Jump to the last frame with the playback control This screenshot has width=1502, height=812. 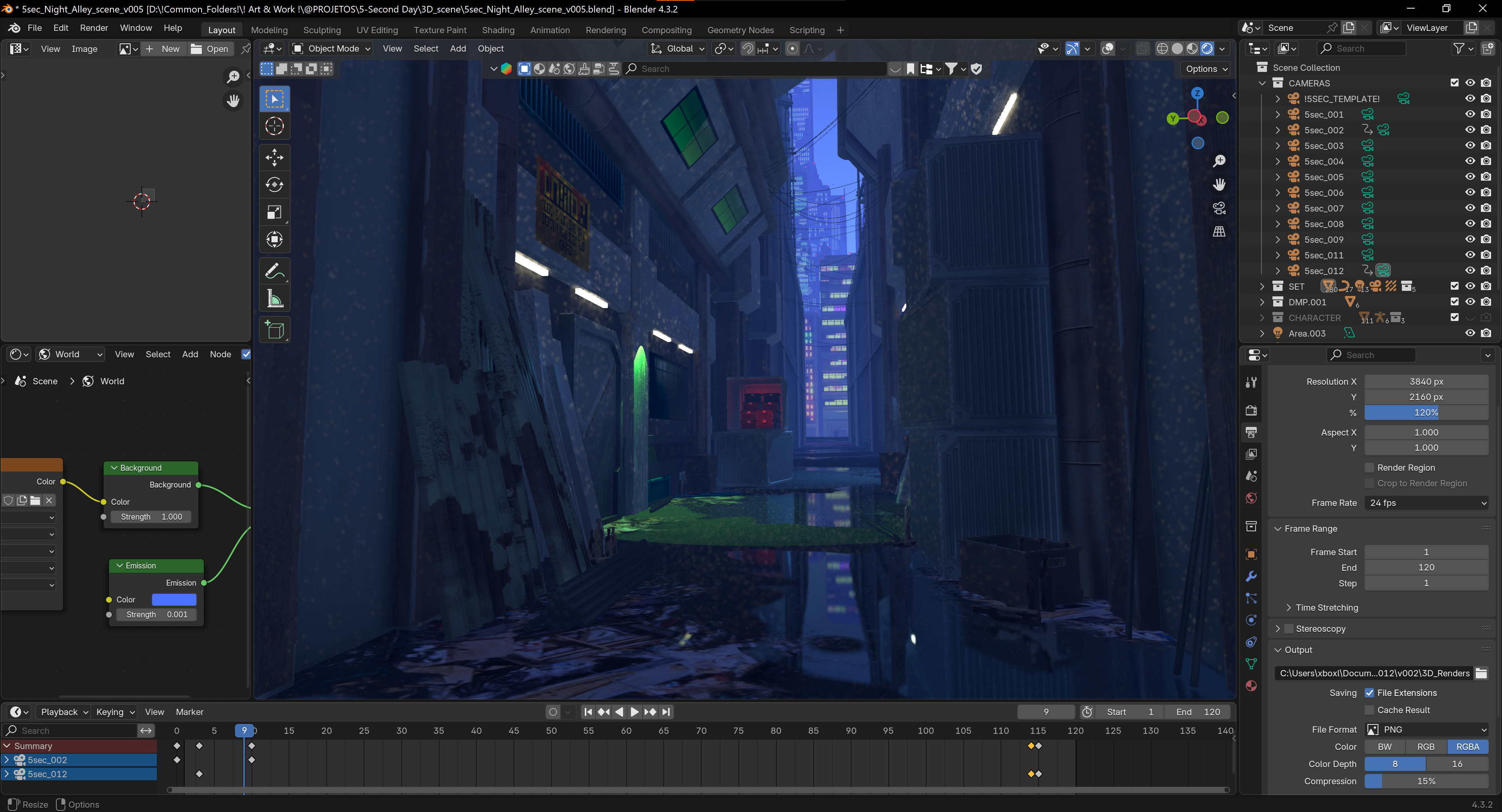(666, 712)
